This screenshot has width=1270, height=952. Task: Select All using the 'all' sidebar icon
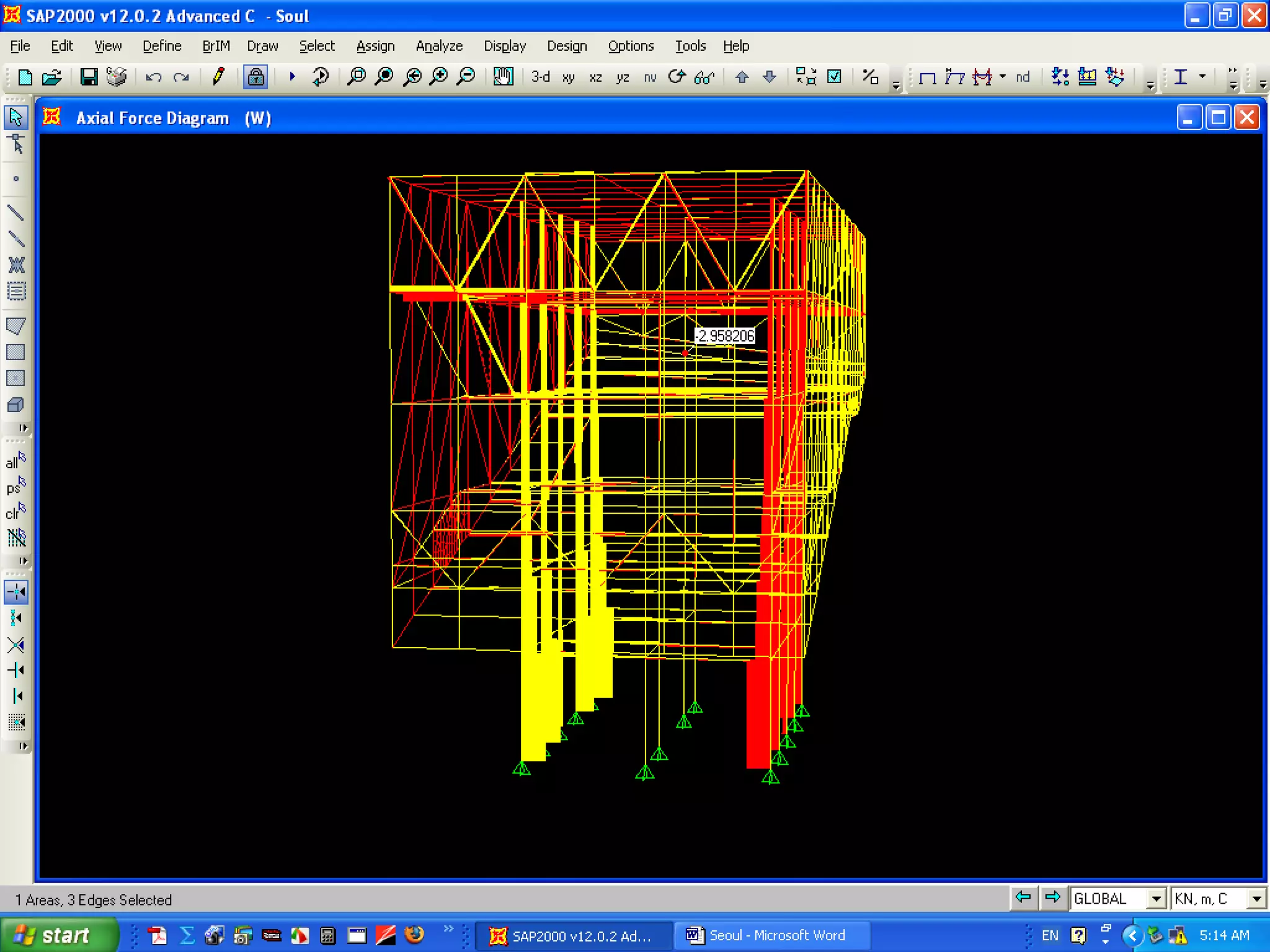pos(16,461)
